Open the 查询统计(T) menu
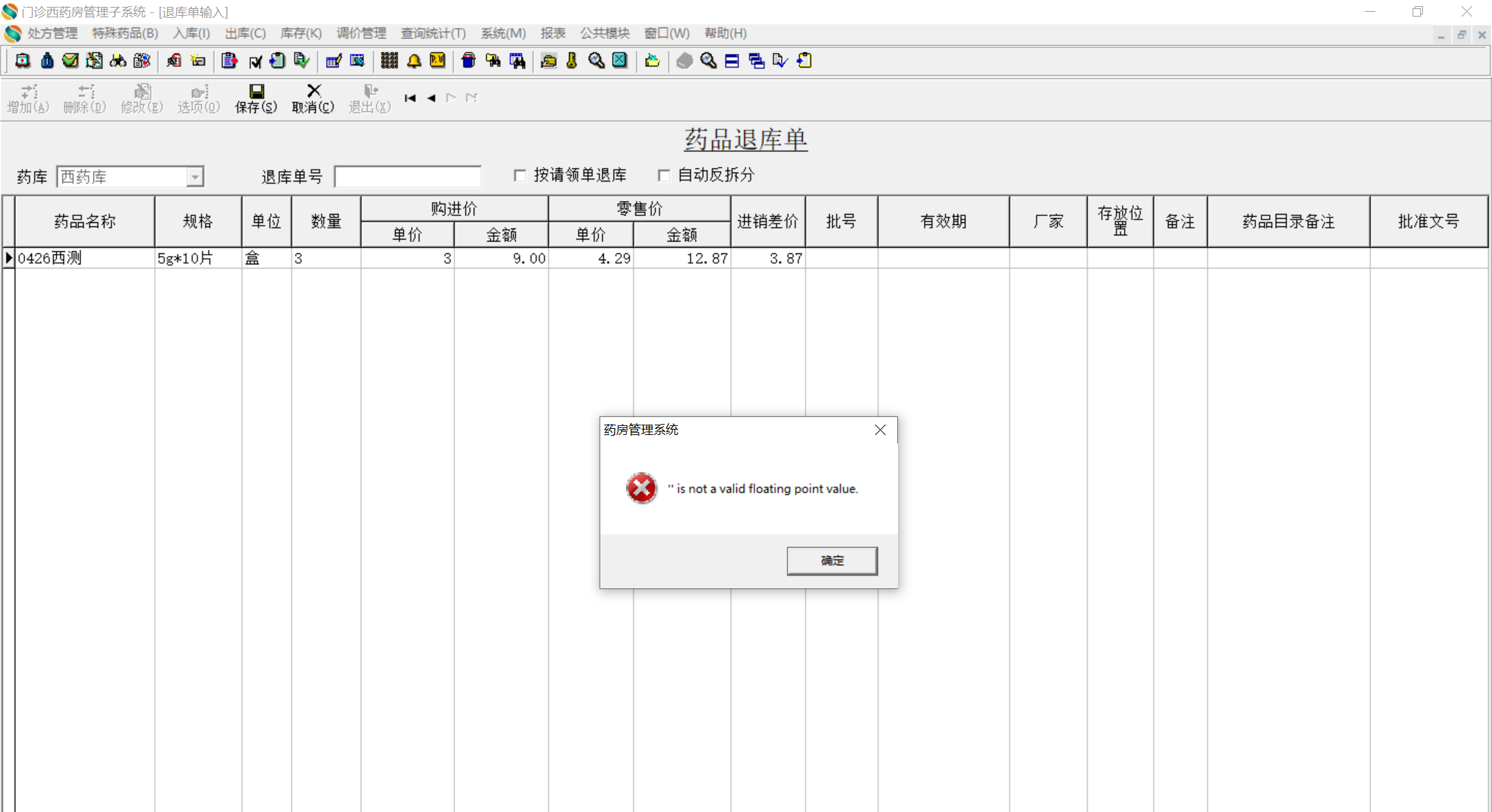 (433, 33)
